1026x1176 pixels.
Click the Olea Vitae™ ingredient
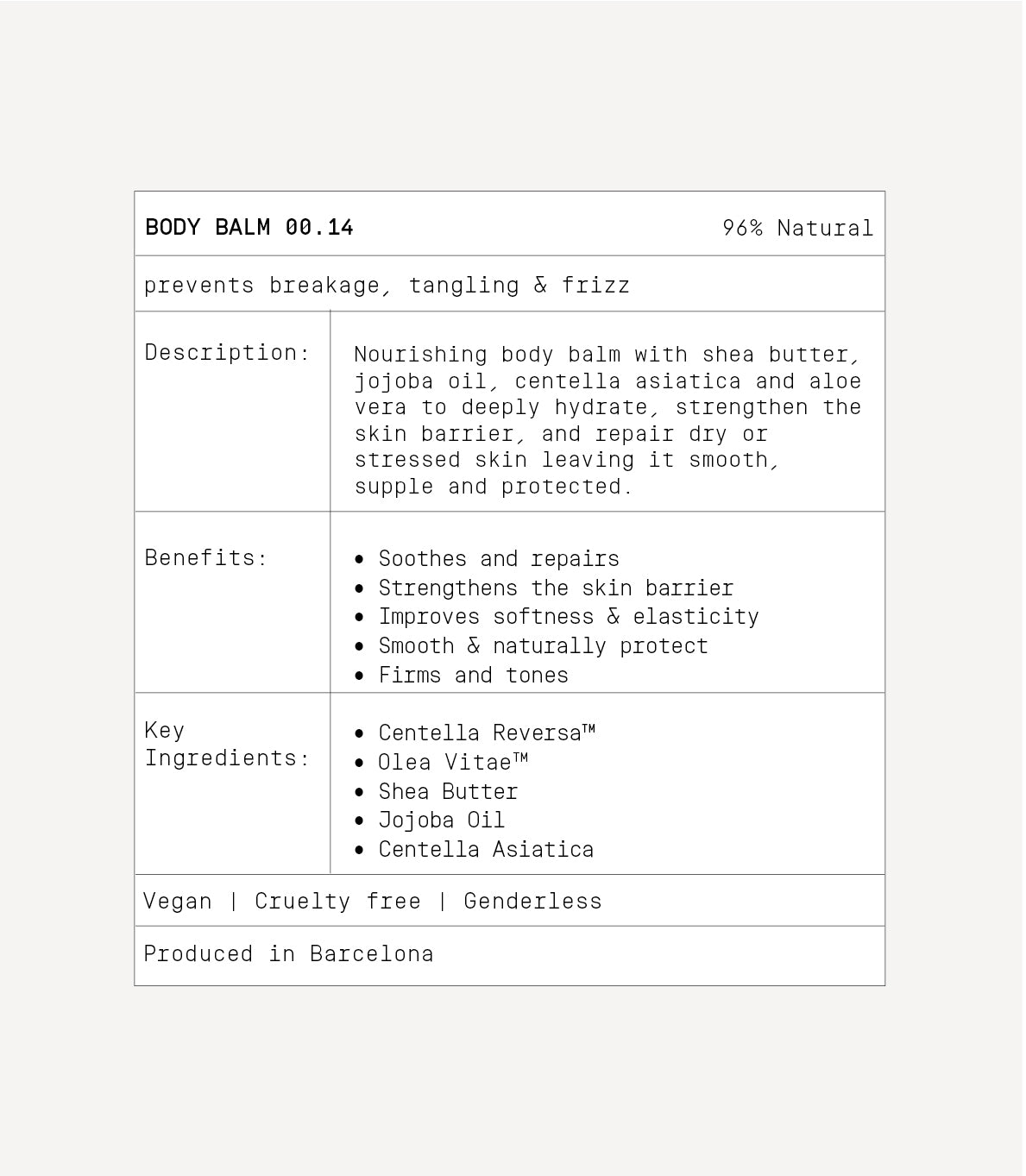point(452,763)
